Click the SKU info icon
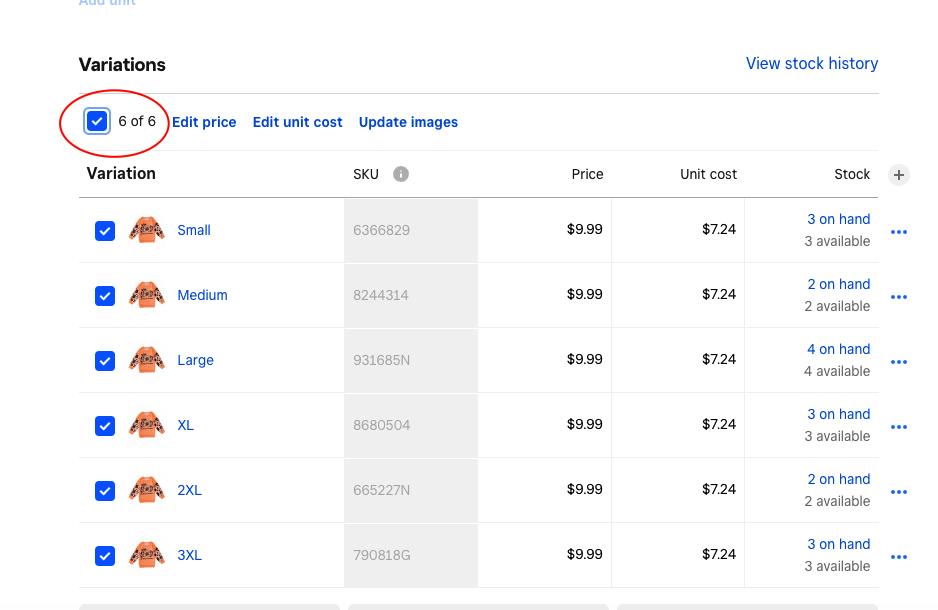This screenshot has height=610, width=938. point(400,174)
